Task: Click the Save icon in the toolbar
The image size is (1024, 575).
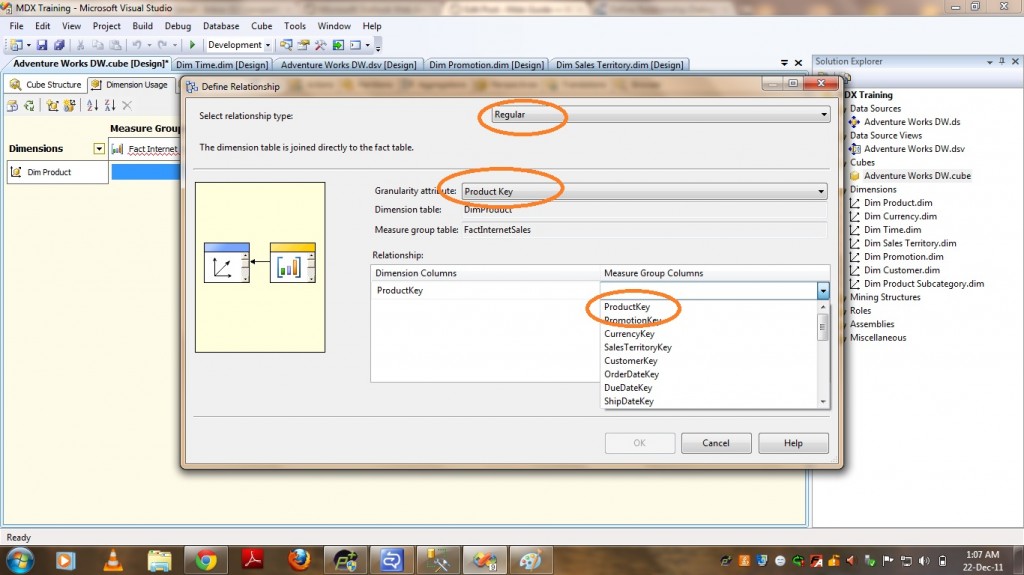Action: [x=44, y=45]
